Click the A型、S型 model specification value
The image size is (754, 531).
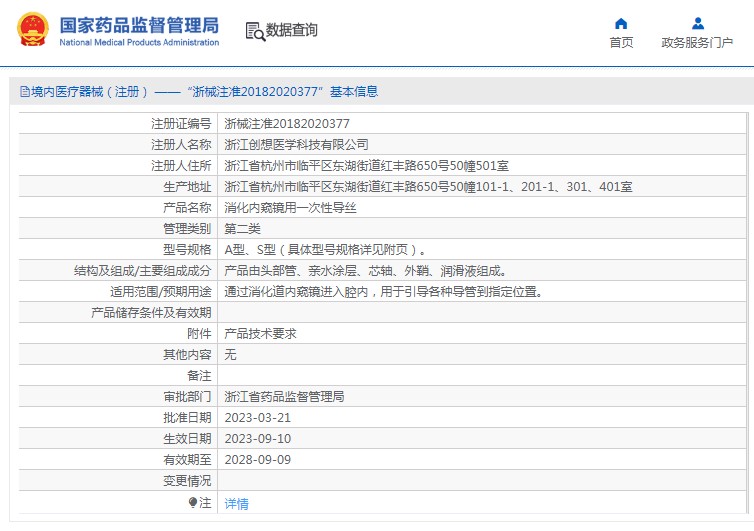[326, 250]
